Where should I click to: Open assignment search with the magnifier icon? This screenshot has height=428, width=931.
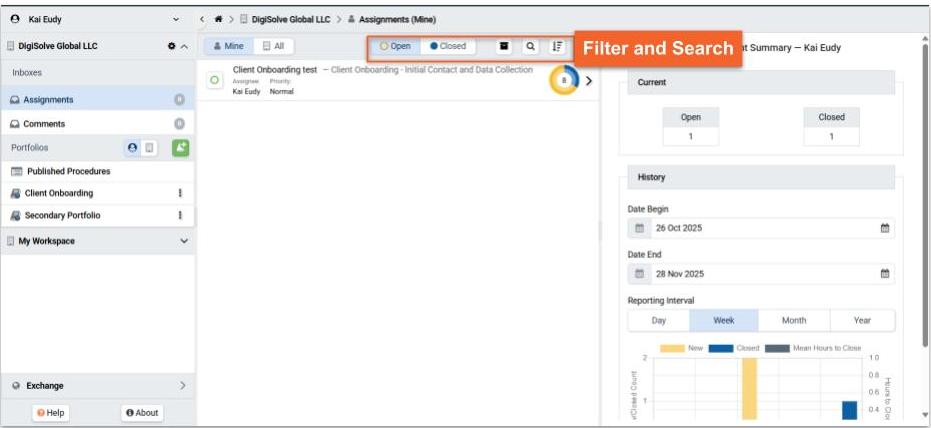coord(530,46)
